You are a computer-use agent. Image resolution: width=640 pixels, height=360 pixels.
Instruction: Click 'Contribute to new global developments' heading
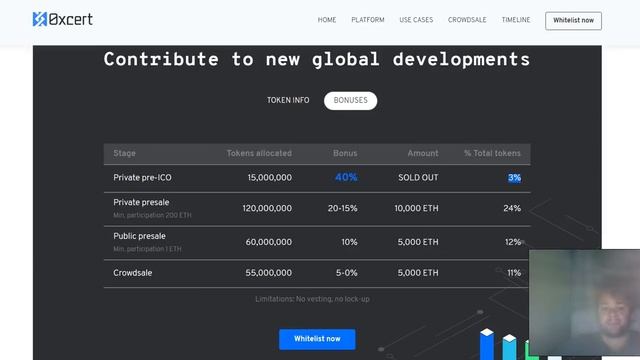point(317,59)
